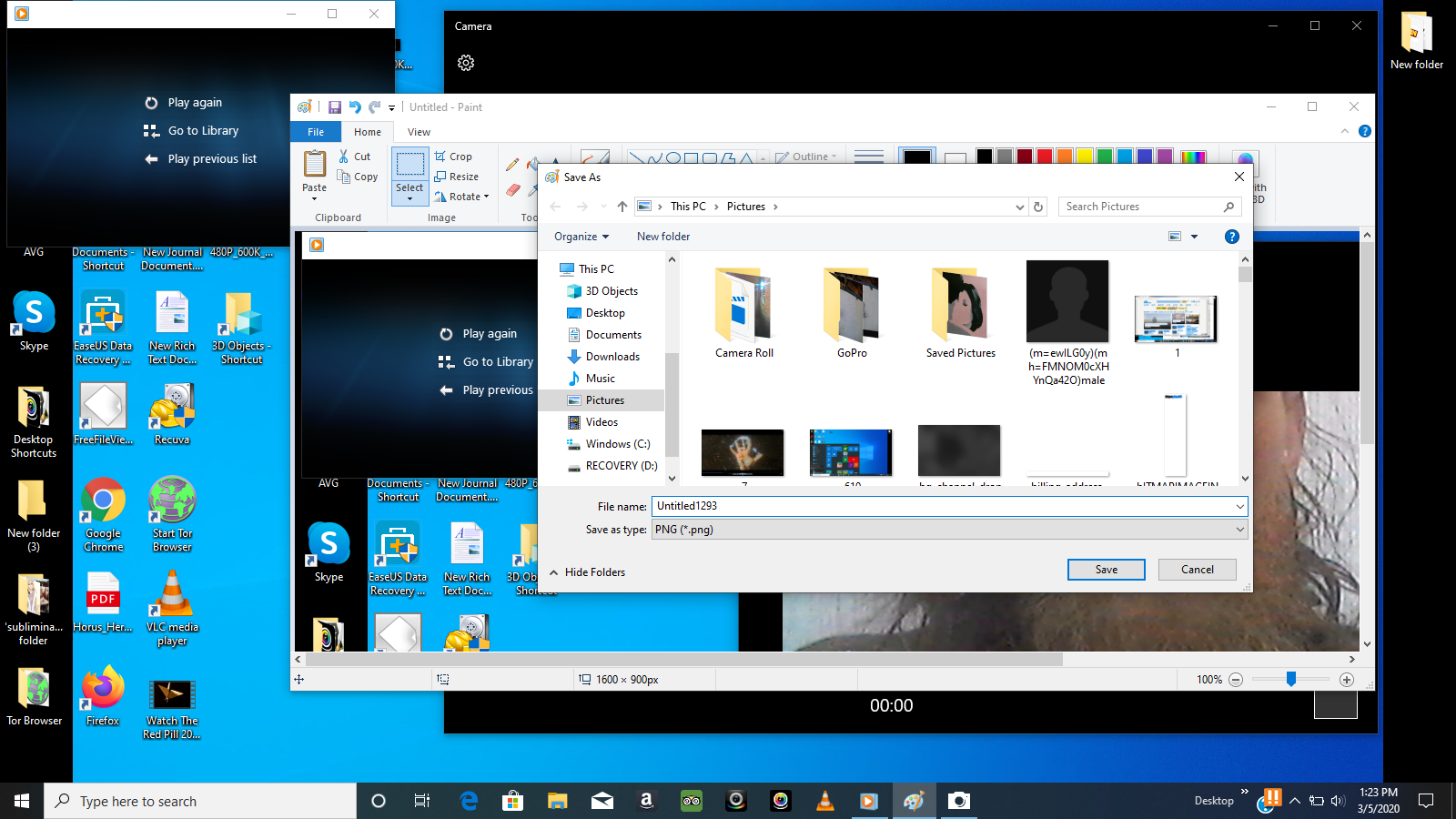Pick the yellow color swatch in Paint
This screenshot has height=819, width=1456.
tap(1084, 157)
